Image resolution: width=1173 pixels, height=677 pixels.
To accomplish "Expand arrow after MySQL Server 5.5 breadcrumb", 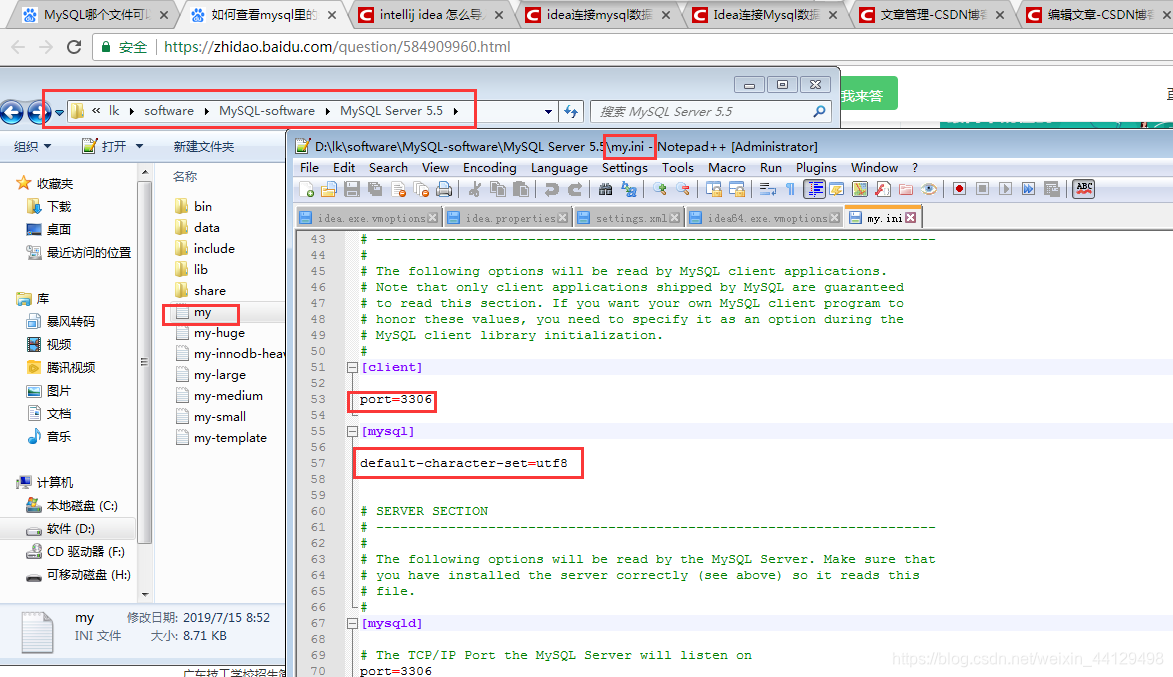I will click(456, 111).
